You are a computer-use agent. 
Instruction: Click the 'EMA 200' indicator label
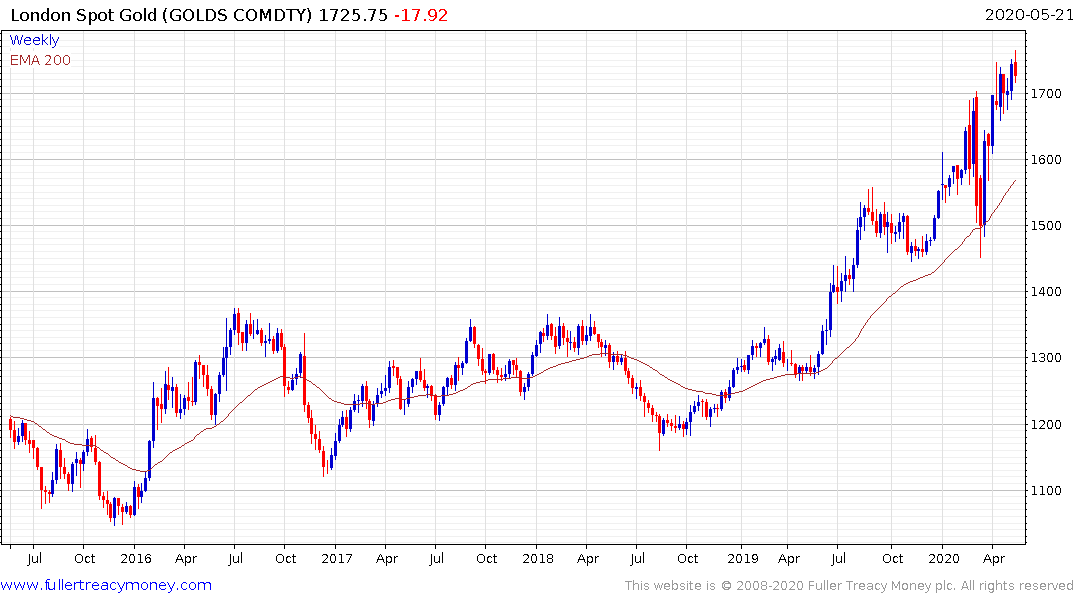pos(40,60)
